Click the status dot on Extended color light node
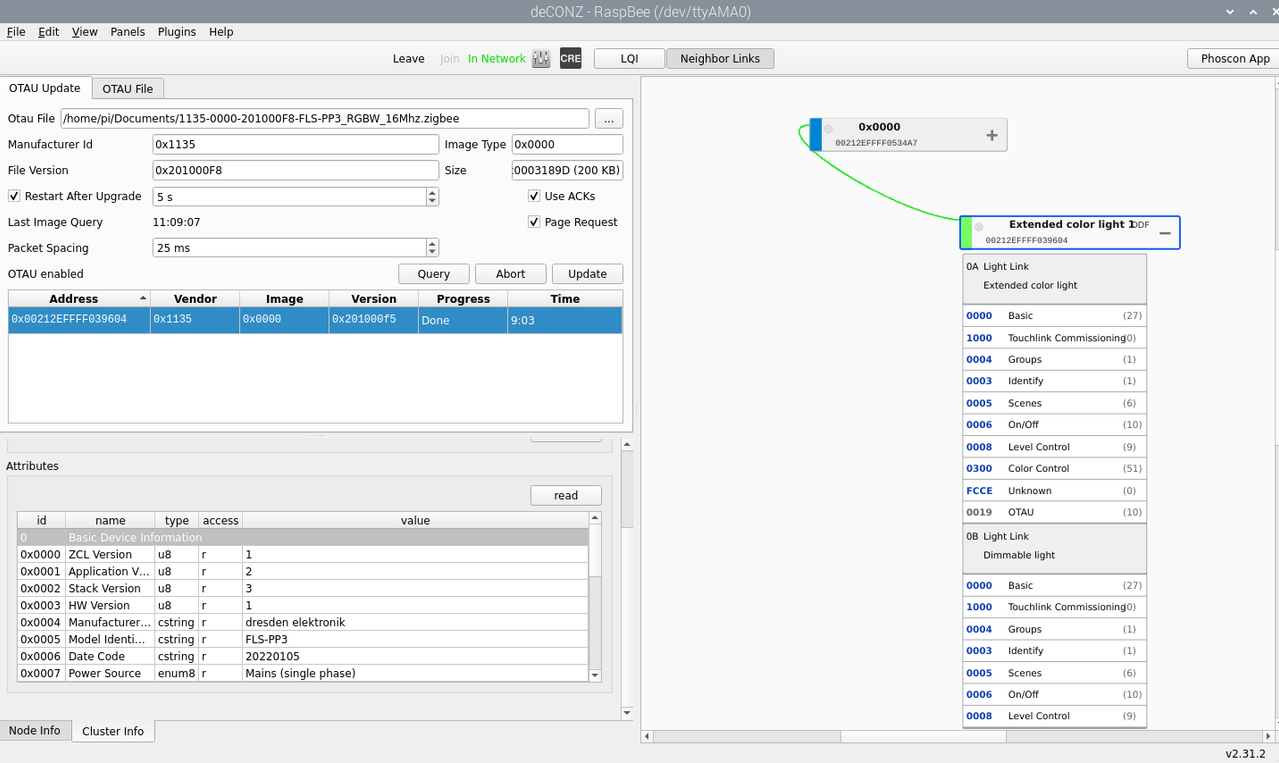The height and width of the screenshot is (763, 1279). [978, 227]
